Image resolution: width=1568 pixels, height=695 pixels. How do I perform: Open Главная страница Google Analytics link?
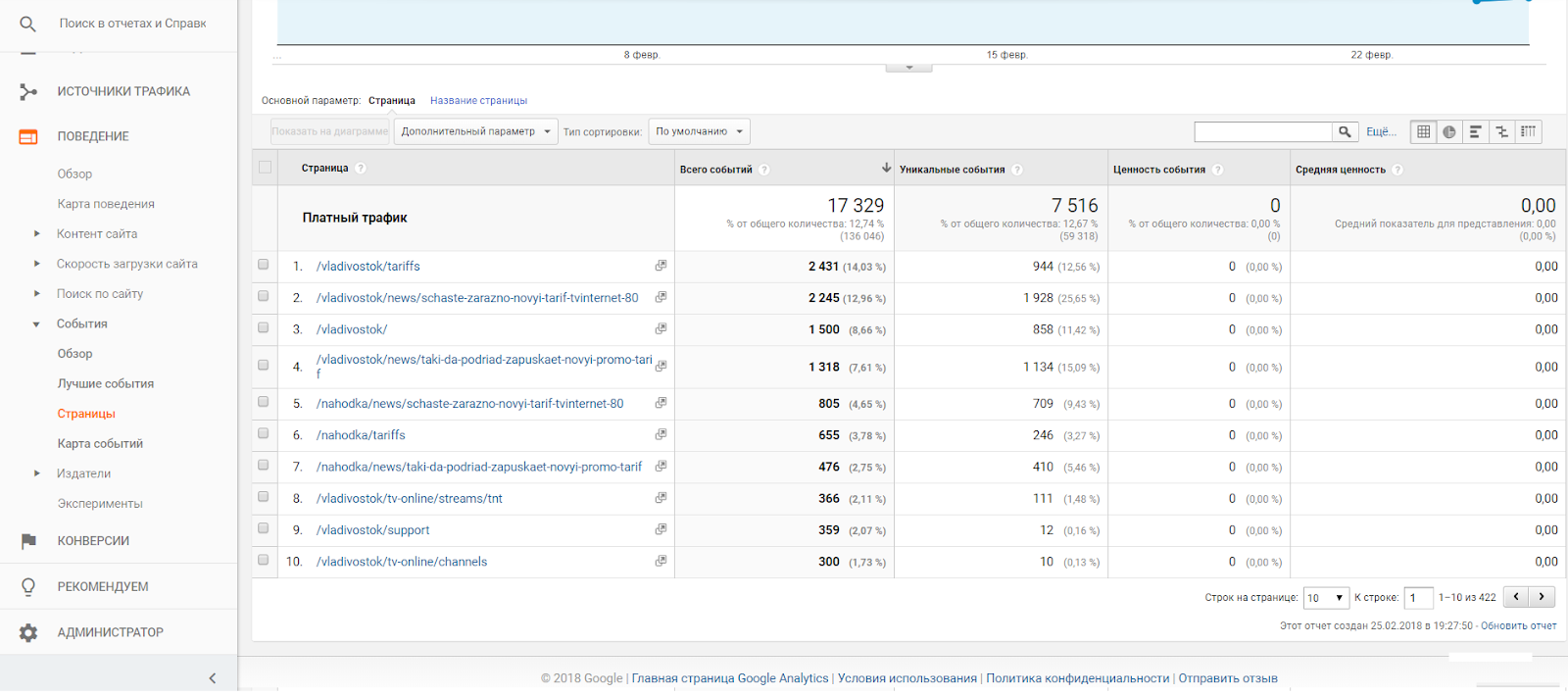[730, 678]
